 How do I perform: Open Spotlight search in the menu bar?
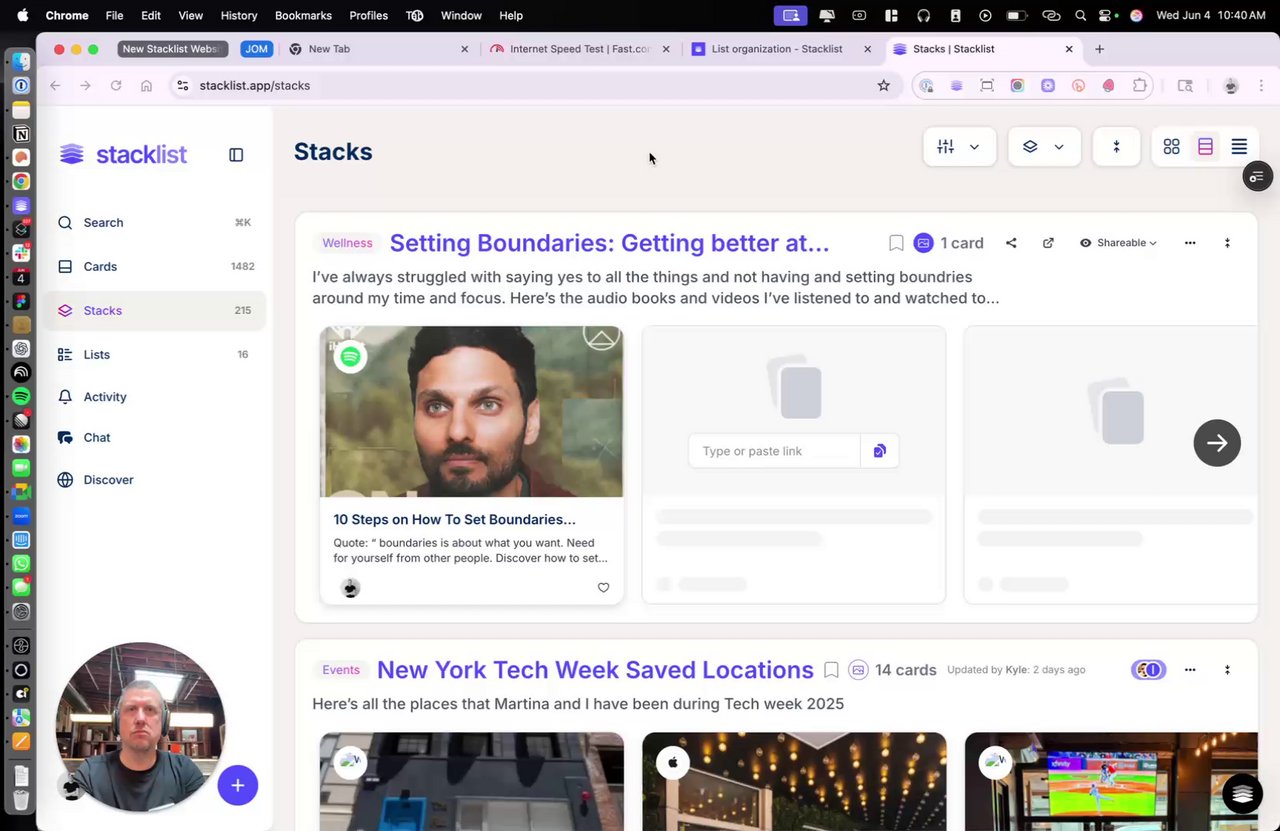(1081, 16)
